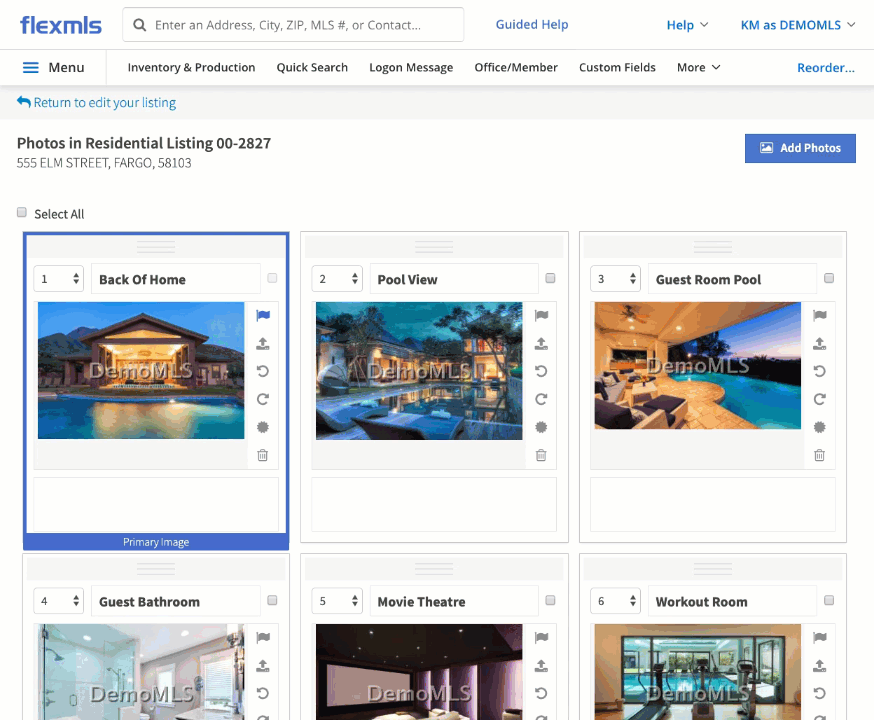Rotate Back Of Home photo clockwise
The image size is (874, 720).
[263, 399]
